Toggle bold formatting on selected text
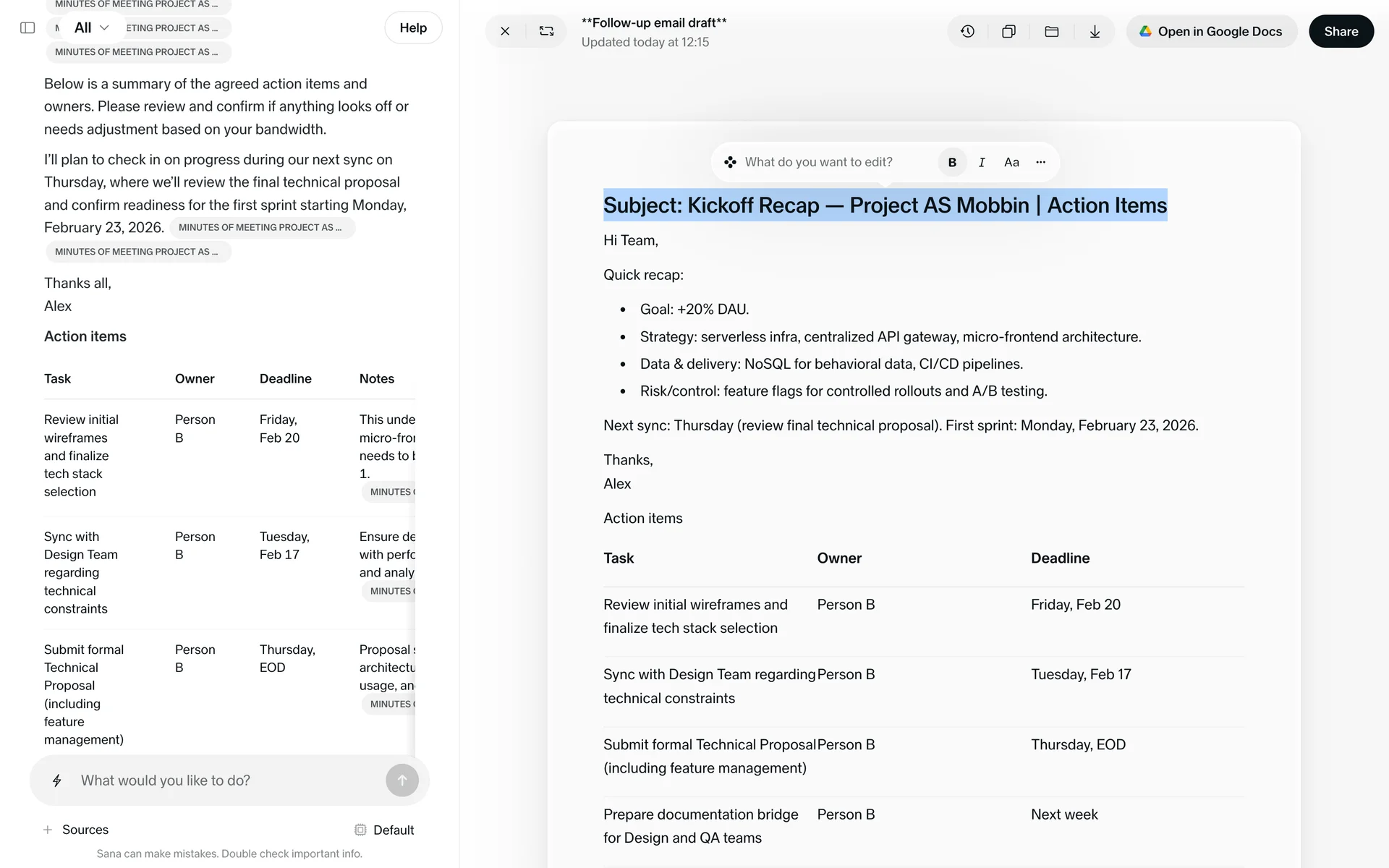Image resolution: width=1389 pixels, height=868 pixels. point(952,162)
